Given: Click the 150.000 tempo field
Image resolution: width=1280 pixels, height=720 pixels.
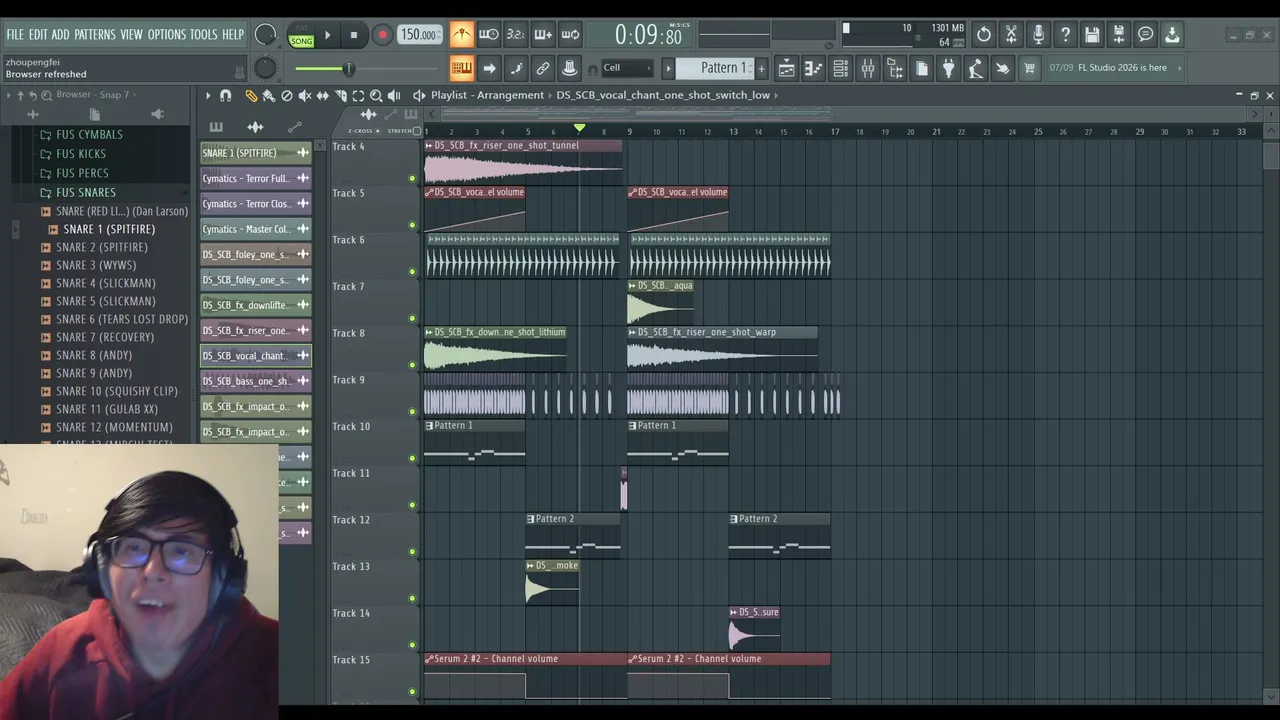Looking at the screenshot, I should [x=419, y=35].
